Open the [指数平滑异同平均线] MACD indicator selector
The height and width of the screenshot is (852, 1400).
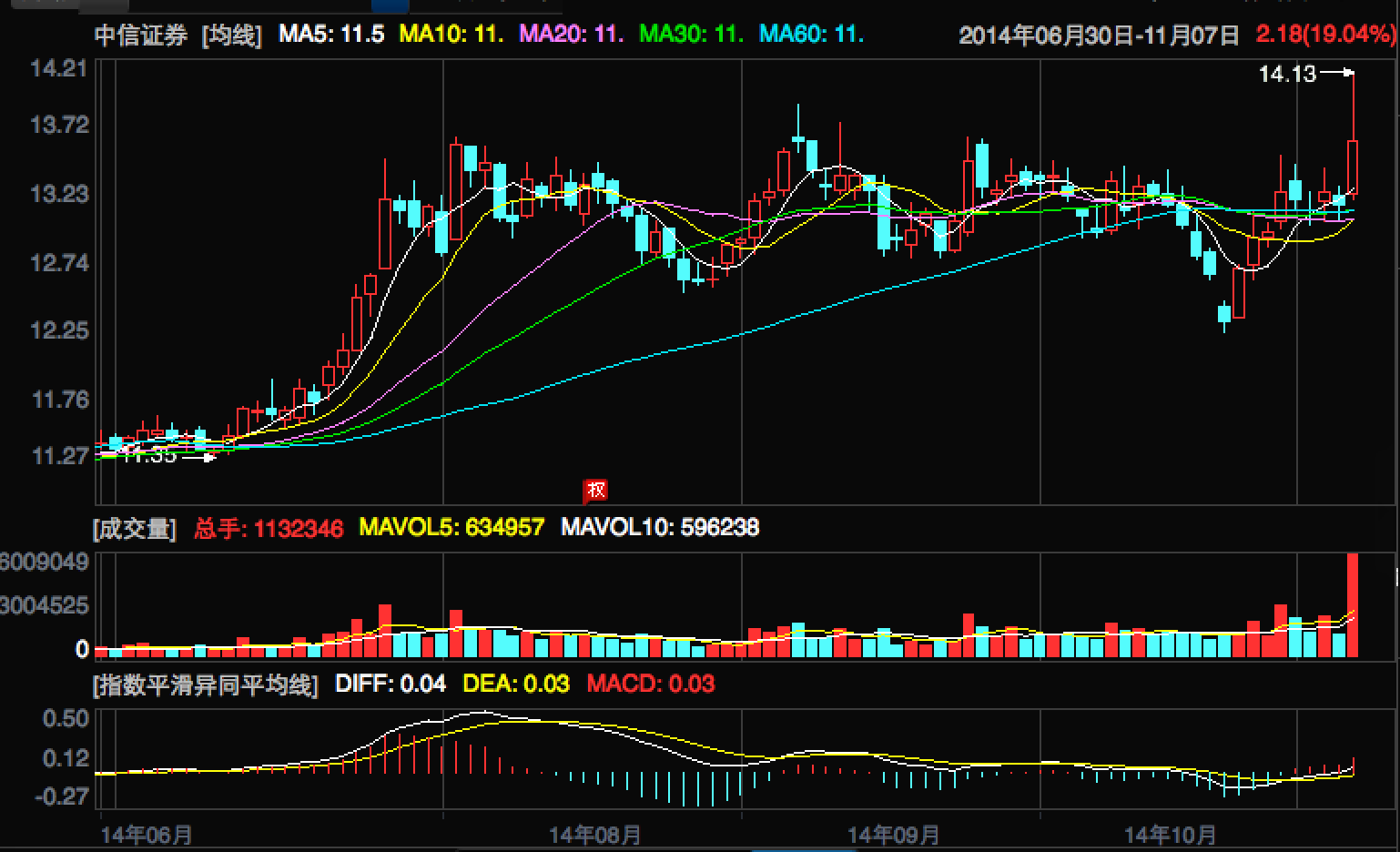pos(206,685)
